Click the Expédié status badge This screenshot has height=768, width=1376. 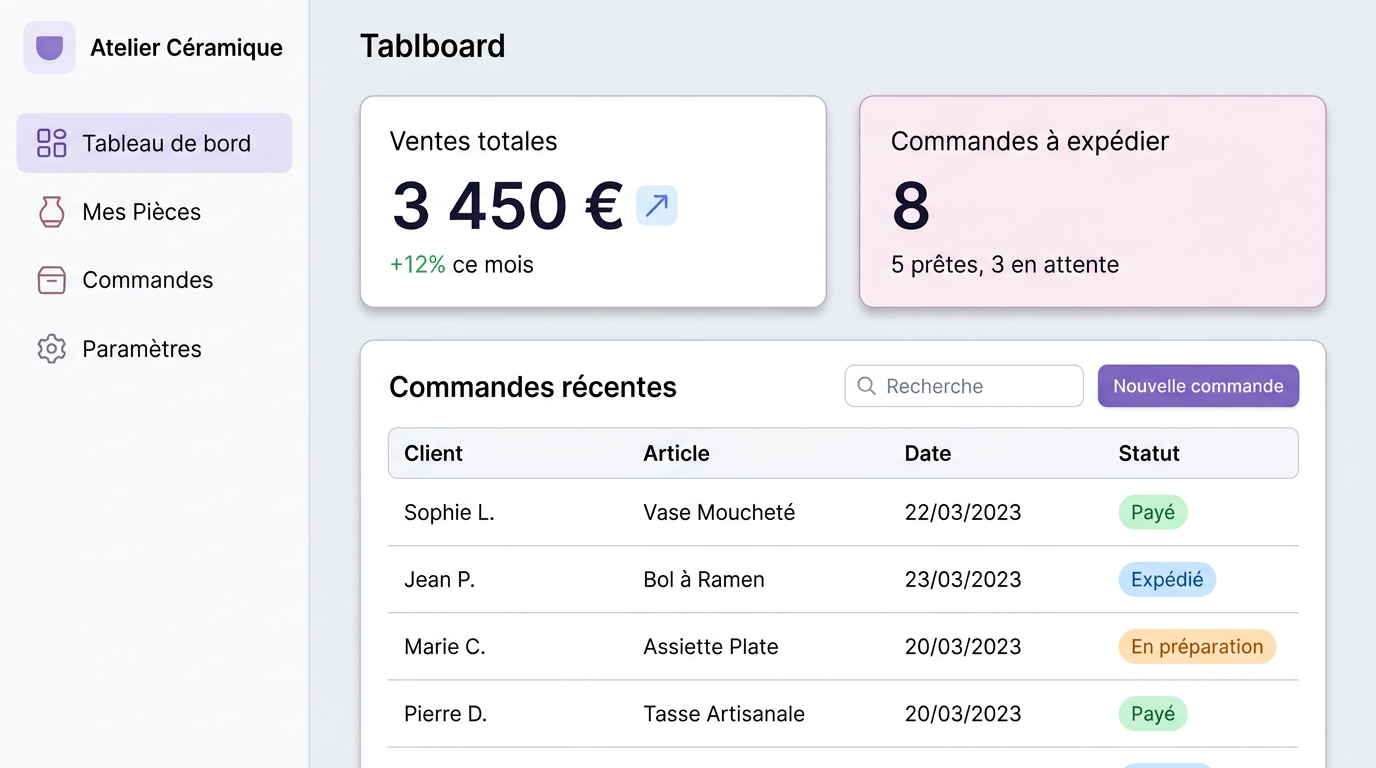coord(1167,579)
